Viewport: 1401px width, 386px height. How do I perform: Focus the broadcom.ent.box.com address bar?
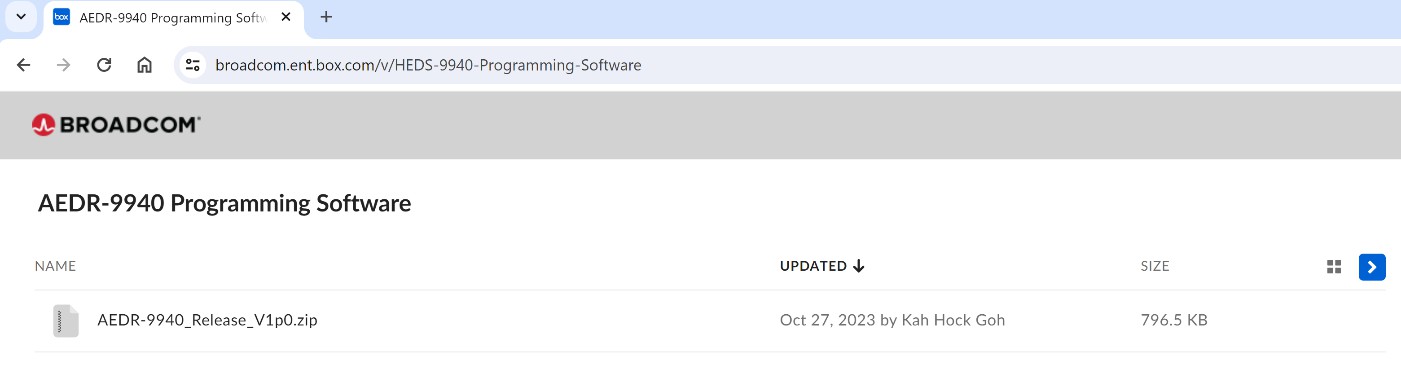[790, 65]
